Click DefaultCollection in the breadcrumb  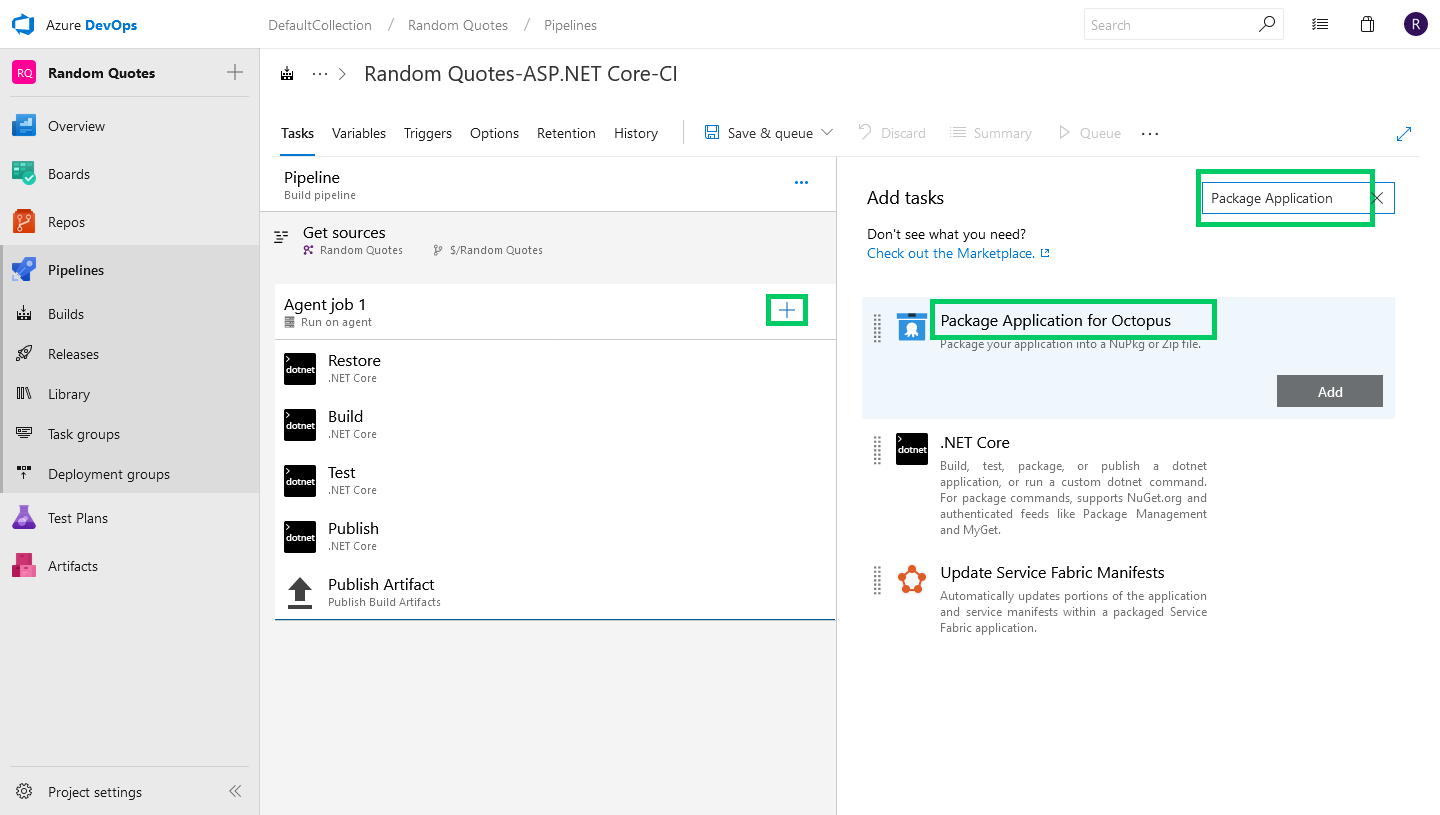[320, 25]
